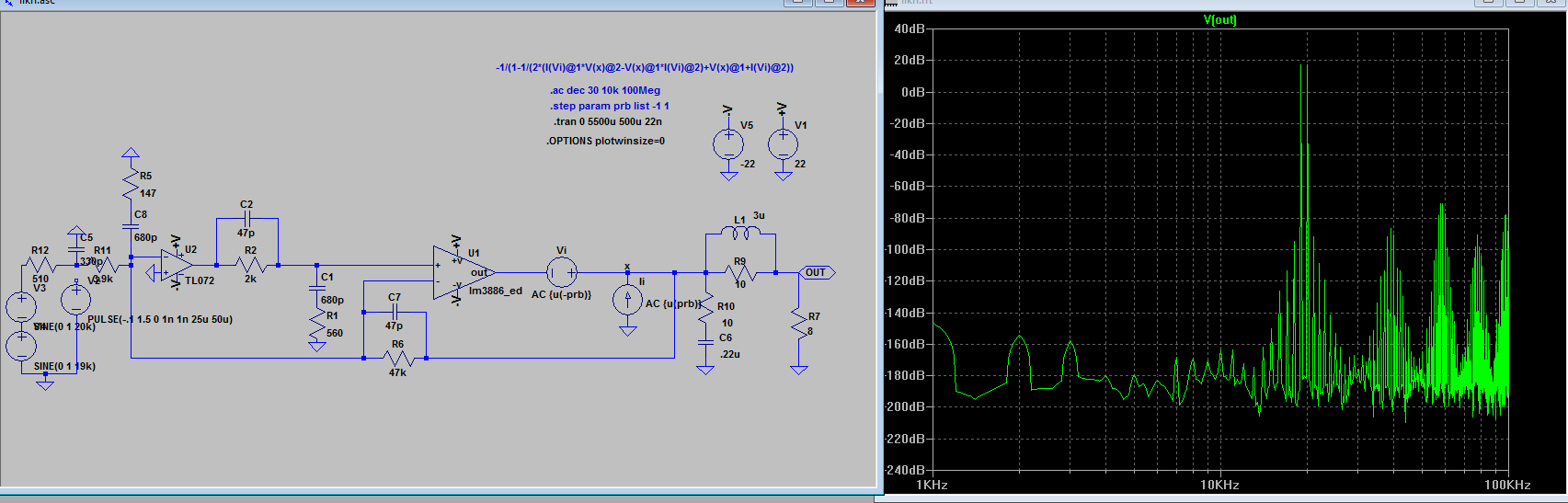The image size is (1568, 503).
Task: Click the Ii current source symbol
Action: point(627,301)
